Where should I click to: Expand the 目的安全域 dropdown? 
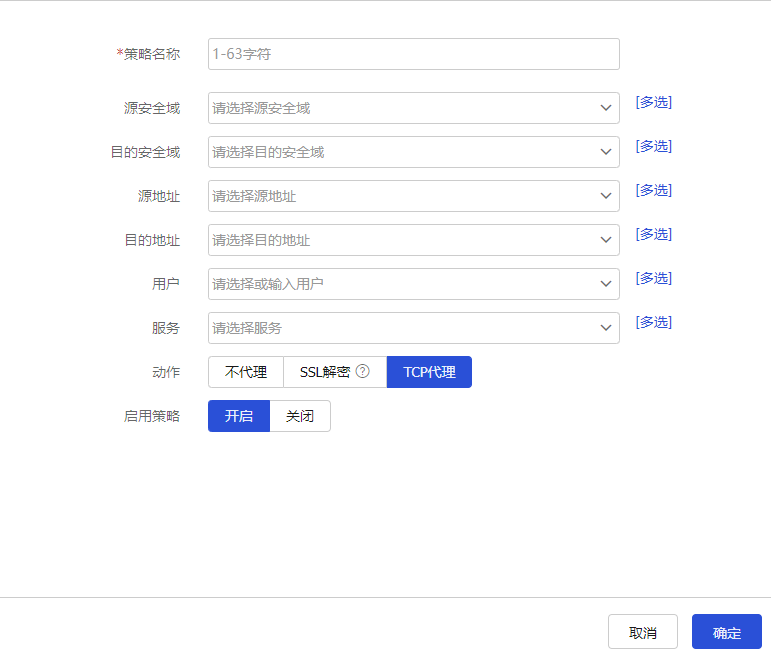[x=413, y=152]
